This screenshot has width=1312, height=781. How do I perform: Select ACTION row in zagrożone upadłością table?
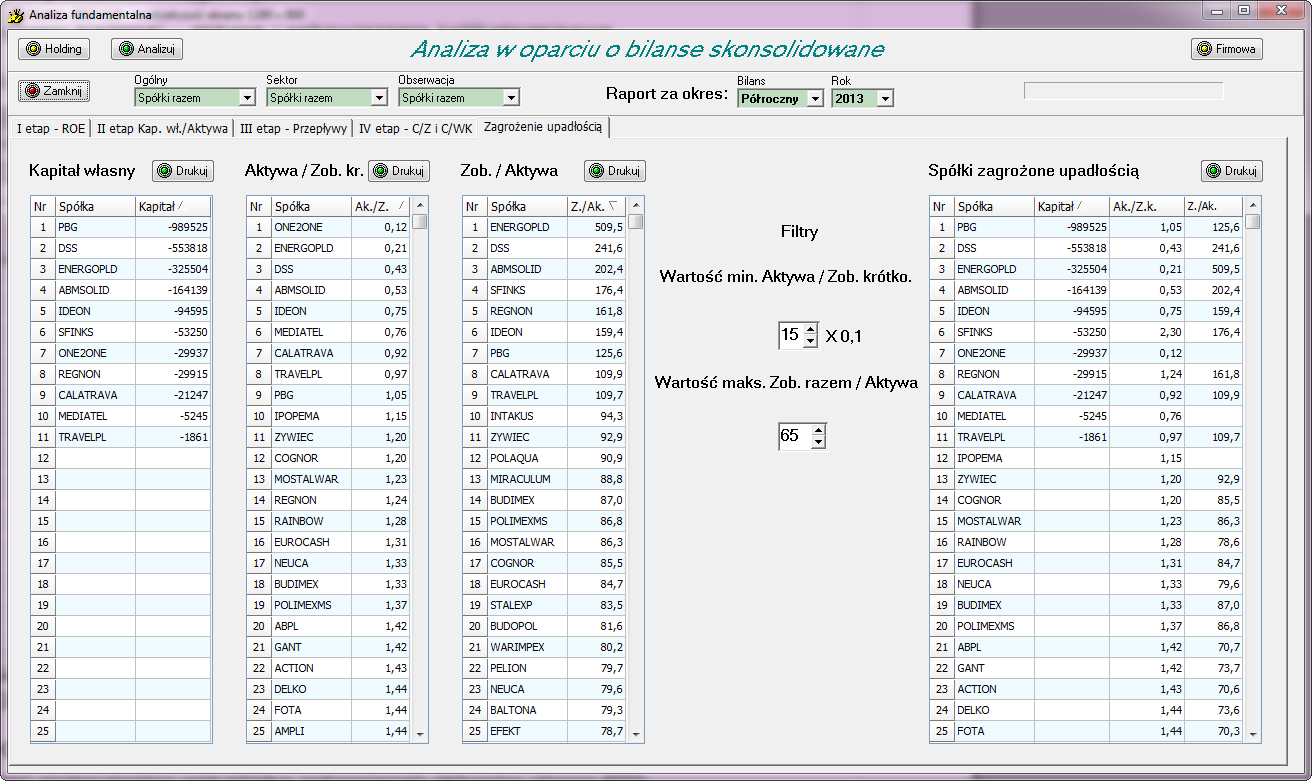(x=1087, y=689)
